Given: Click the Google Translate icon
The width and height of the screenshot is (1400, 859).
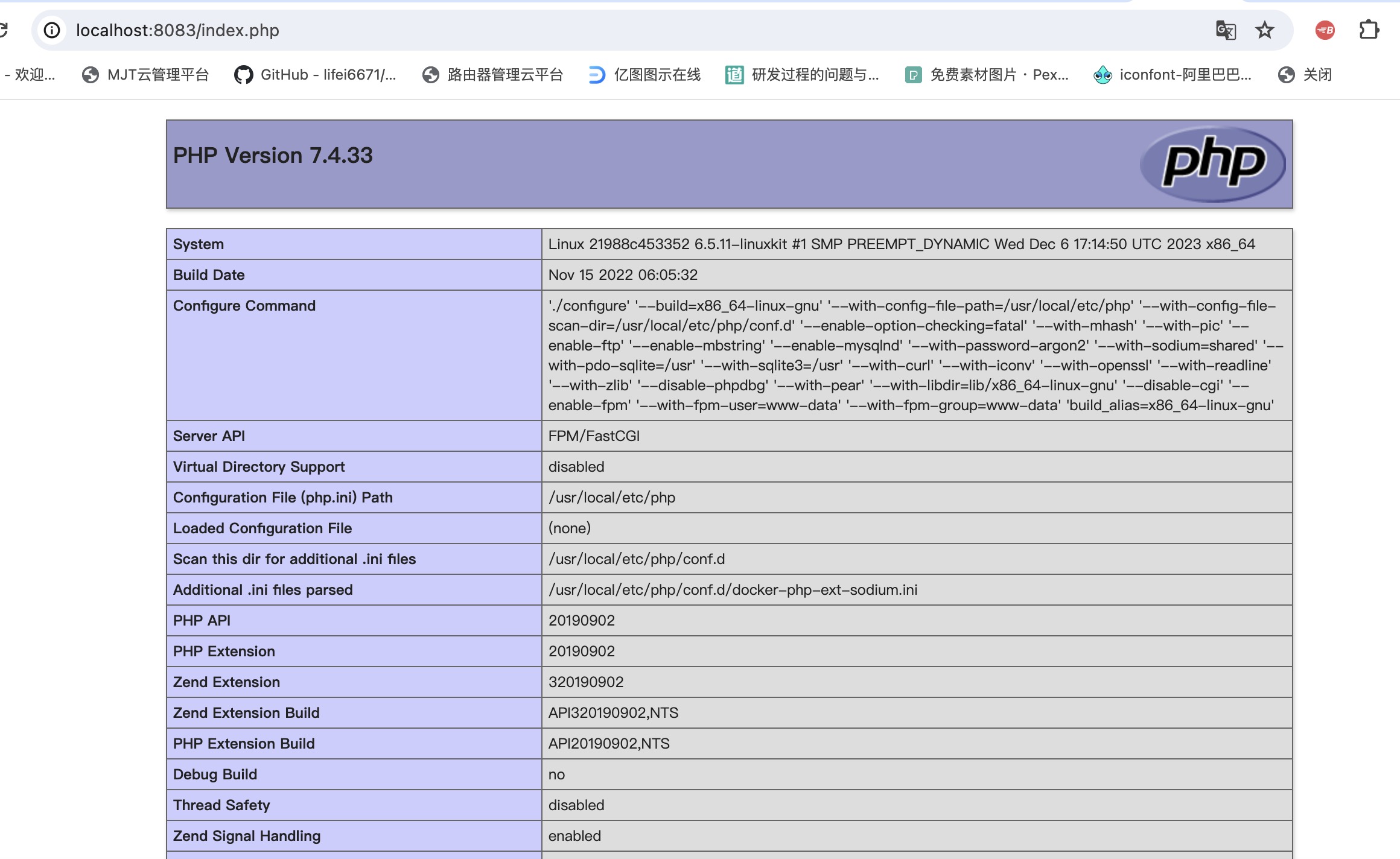Looking at the screenshot, I should [1226, 30].
